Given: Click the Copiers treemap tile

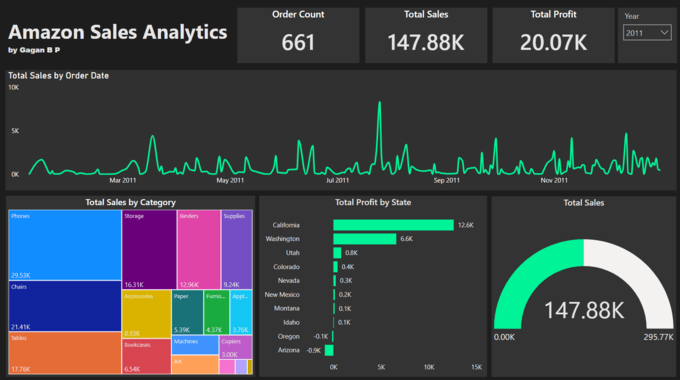Looking at the screenshot, I should (235, 347).
